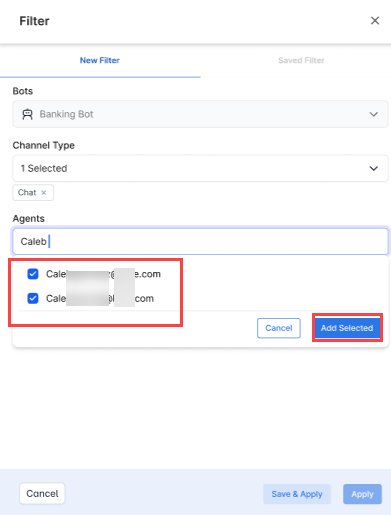This screenshot has height=515, width=391.
Task: Click into the Agents search field
Action: coord(200,241)
